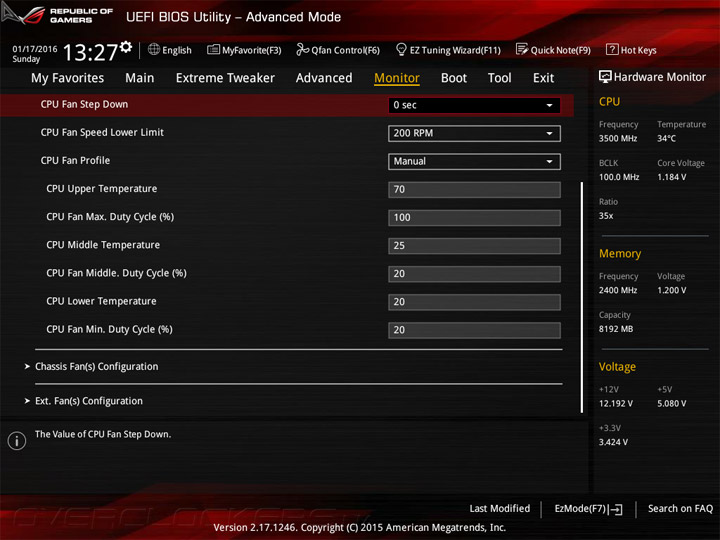The height and width of the screenshot is (540, 720).
Task: Click the EZ Tuning Wizard lightbulb icon
Action: [x=401, y=49]
